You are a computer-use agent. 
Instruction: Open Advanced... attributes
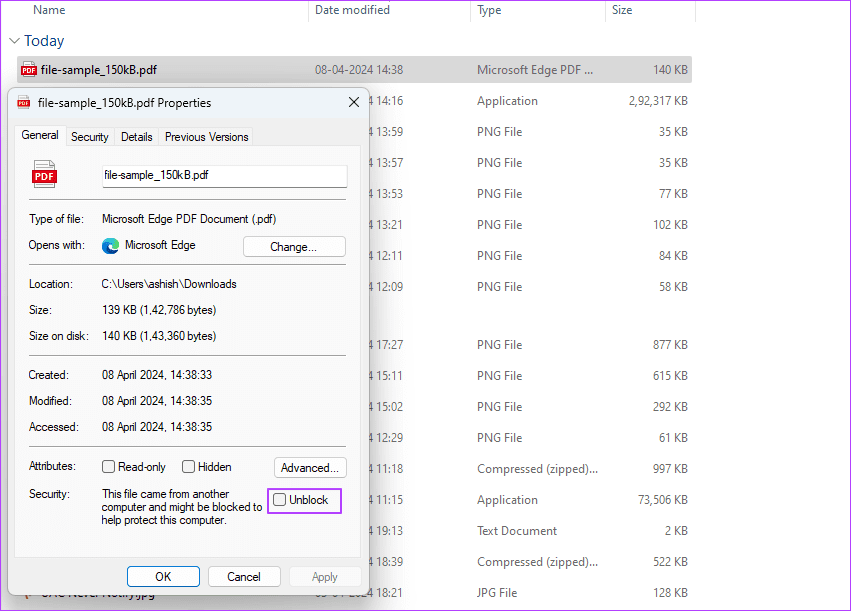pyautogui.click(x=310, y=468)
